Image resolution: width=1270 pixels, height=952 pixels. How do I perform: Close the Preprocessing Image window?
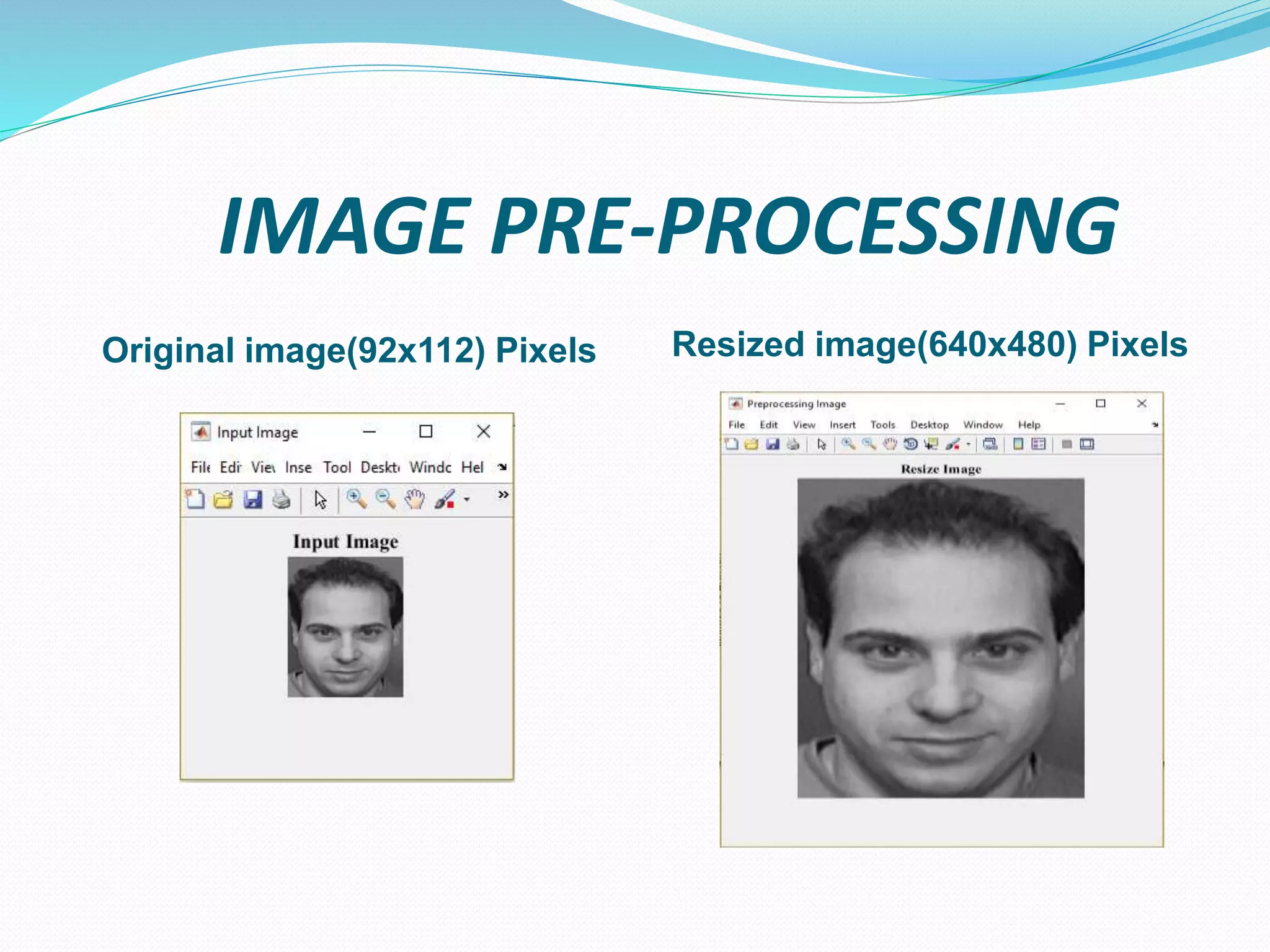click(1142, 403)
